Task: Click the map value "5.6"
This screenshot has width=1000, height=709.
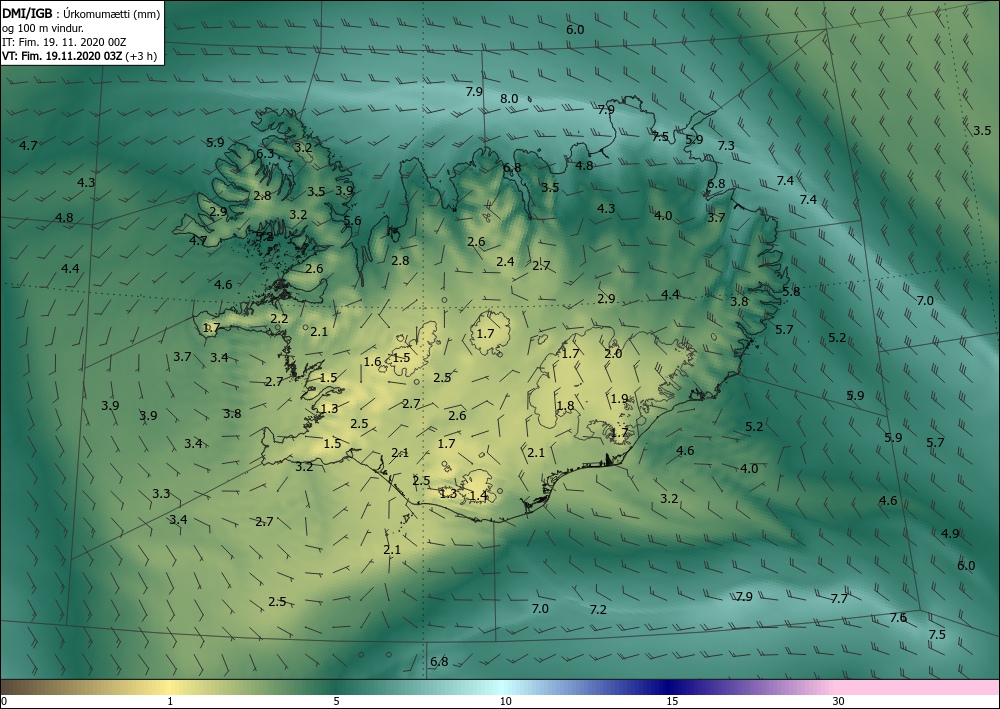Action: pos(352,221)
